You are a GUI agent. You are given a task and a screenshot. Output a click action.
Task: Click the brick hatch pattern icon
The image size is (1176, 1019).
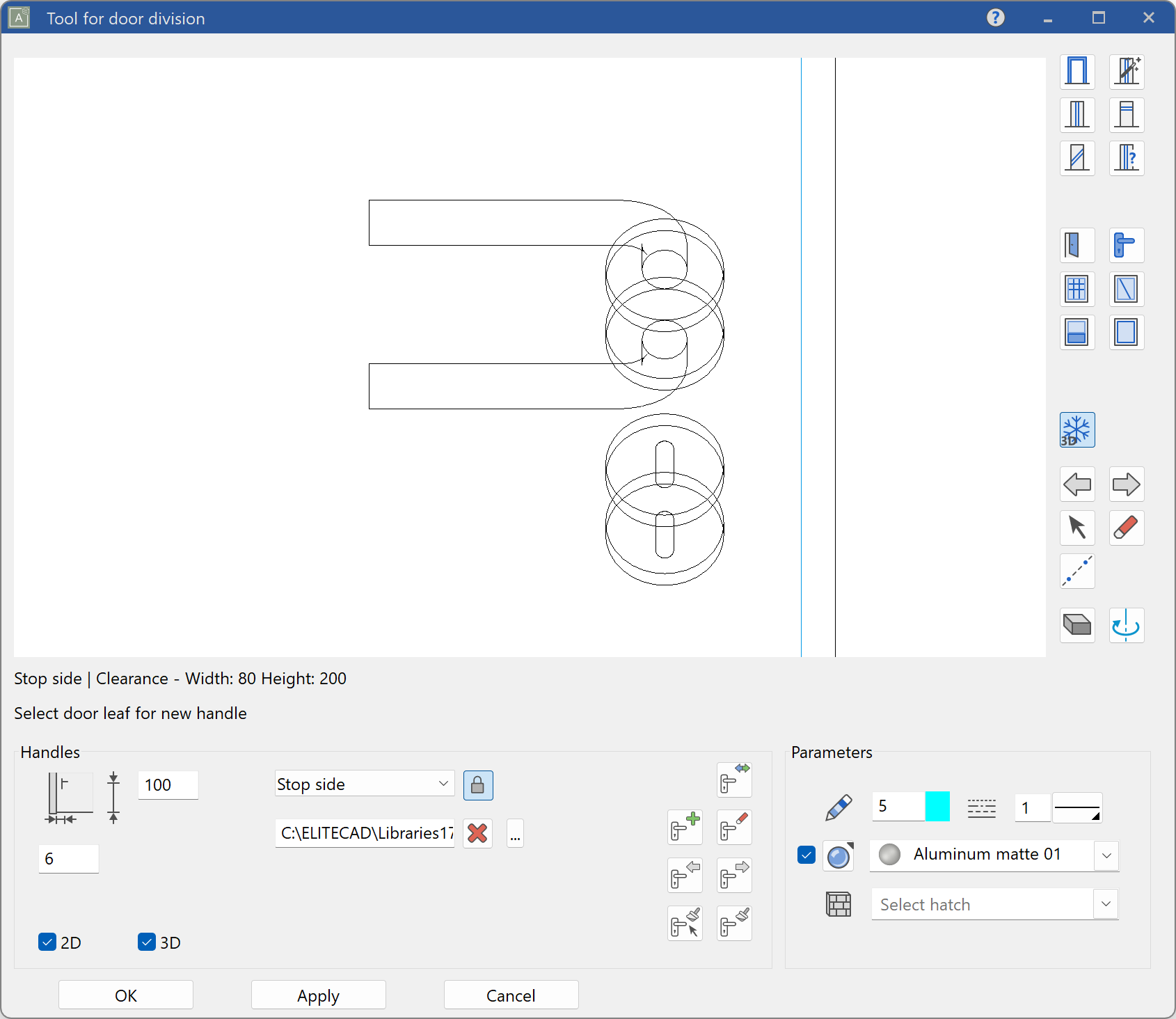tap(839, 904)
